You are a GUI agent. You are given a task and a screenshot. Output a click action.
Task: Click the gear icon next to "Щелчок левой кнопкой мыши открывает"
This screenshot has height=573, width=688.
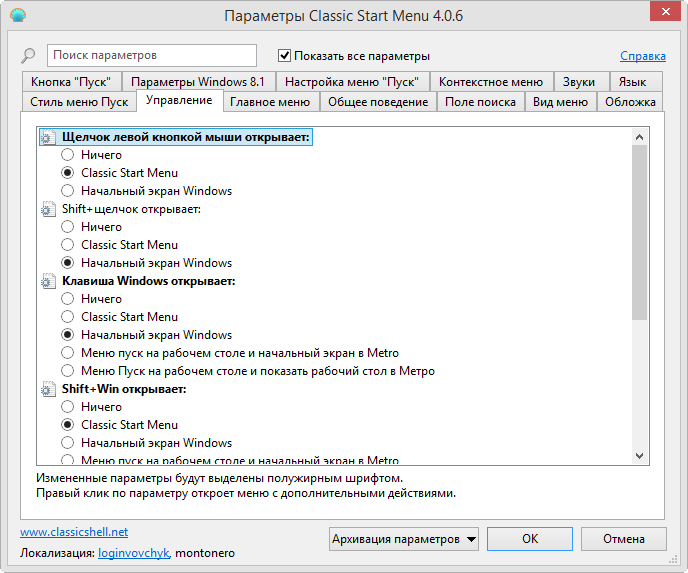tap(47, 138)
